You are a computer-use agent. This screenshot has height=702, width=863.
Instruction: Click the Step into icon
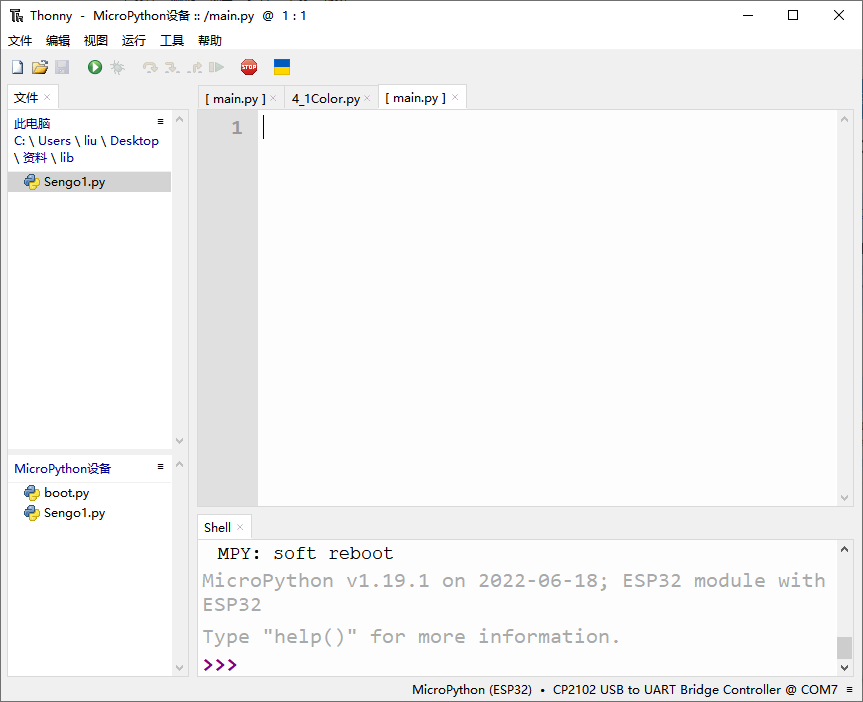(x=172, y=67)
